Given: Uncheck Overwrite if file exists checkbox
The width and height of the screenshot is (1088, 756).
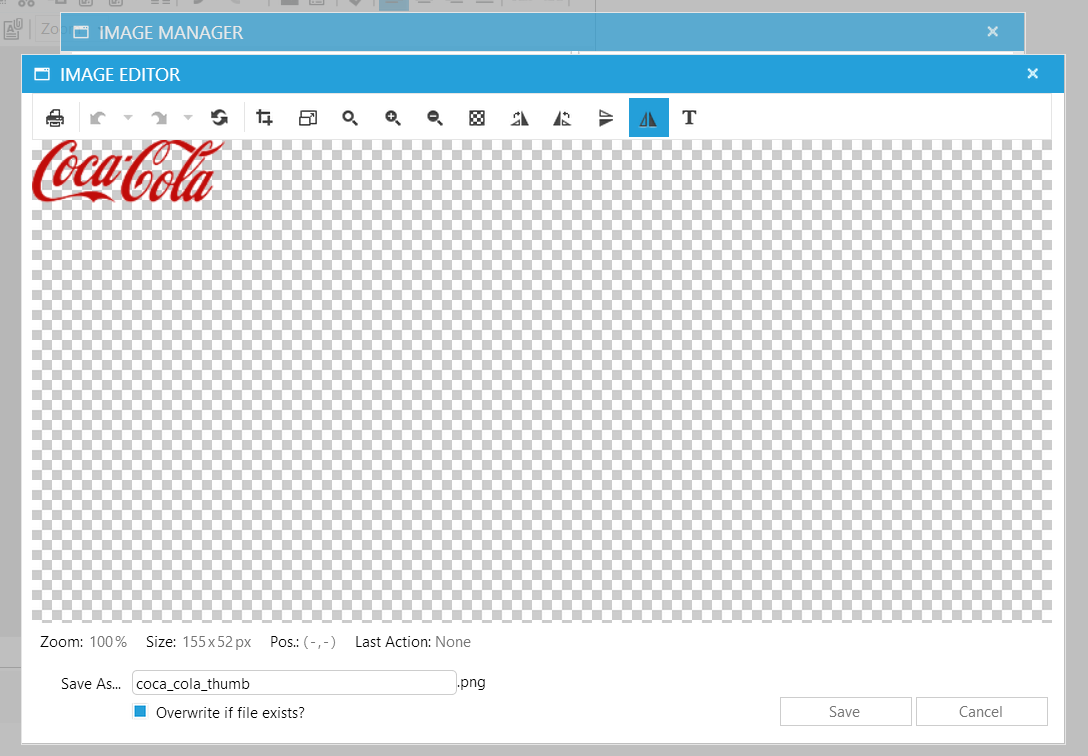Looking at the screenshot, I should [x=140, y=712].
